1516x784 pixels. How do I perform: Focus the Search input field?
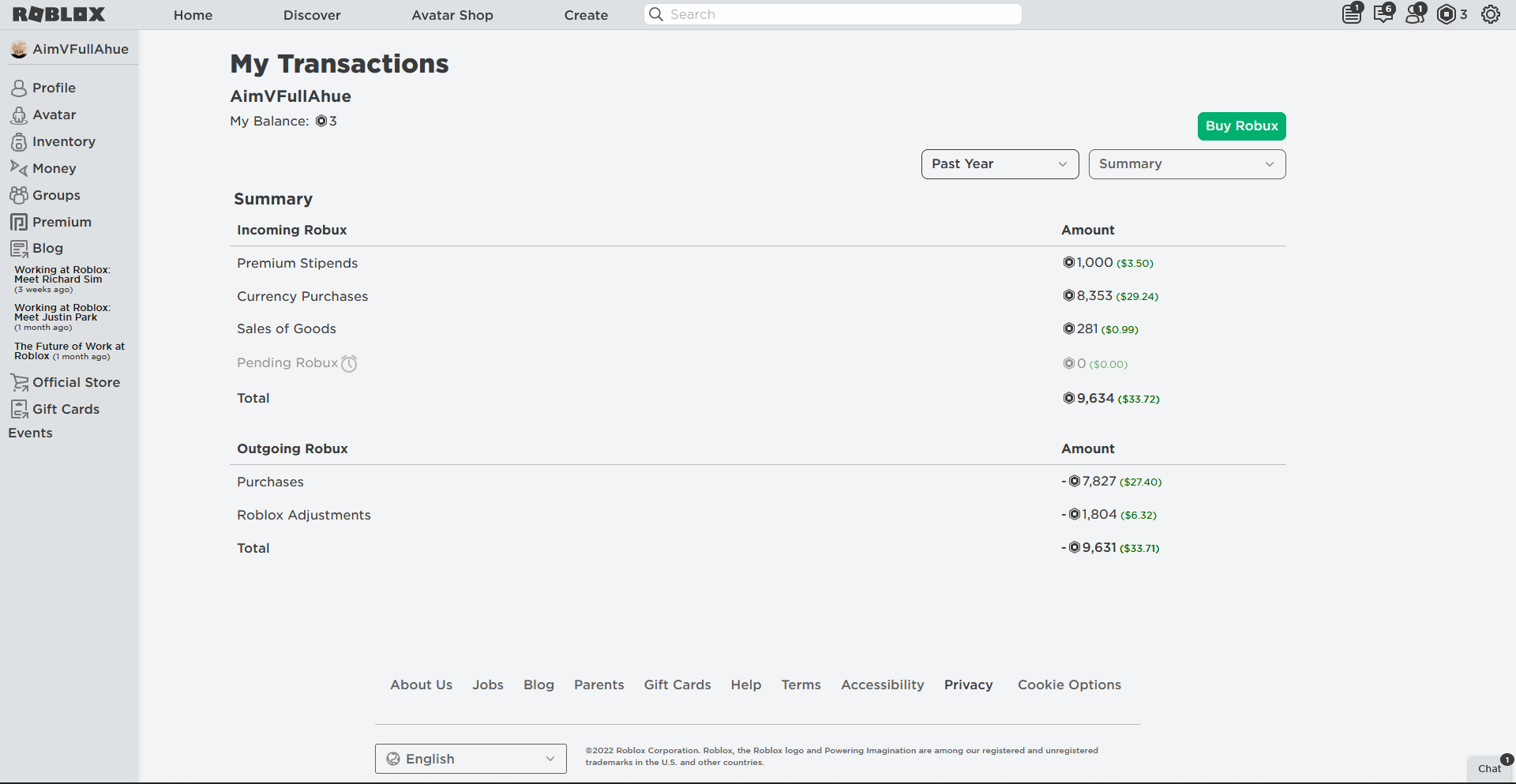pyautogui.click(x=833, y=14)
